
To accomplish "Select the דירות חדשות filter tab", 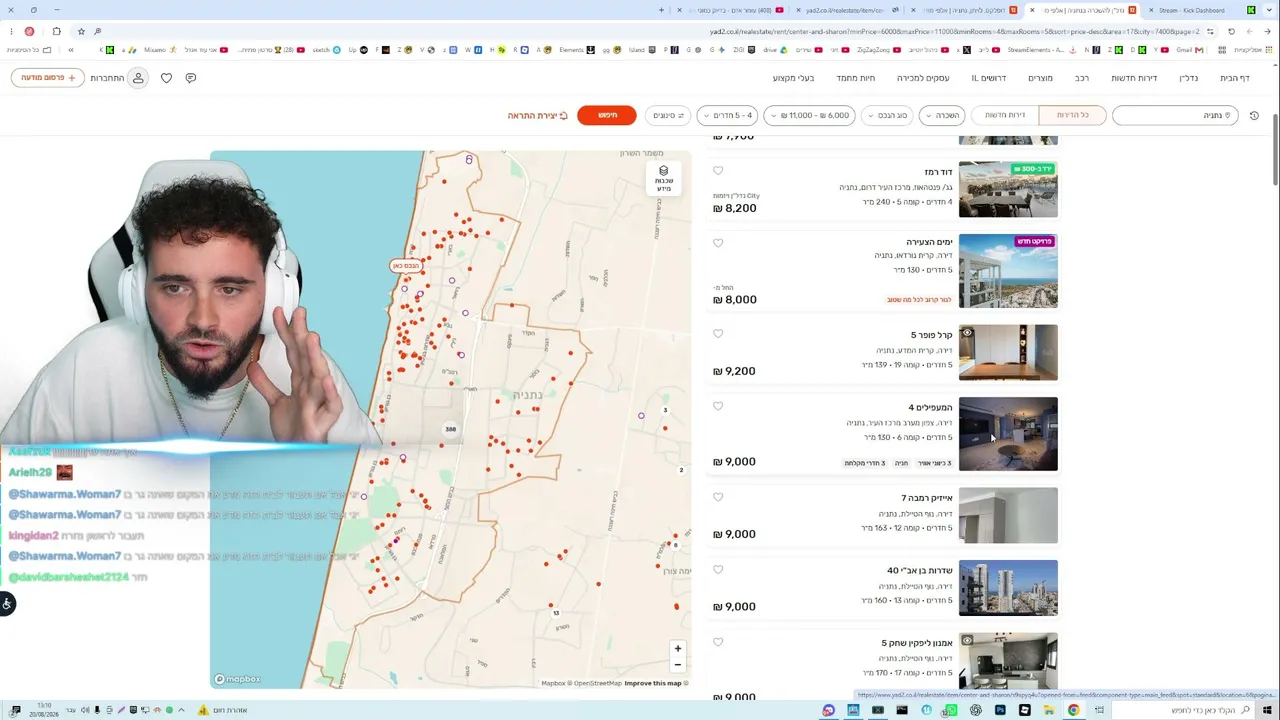I will 1005,116.
